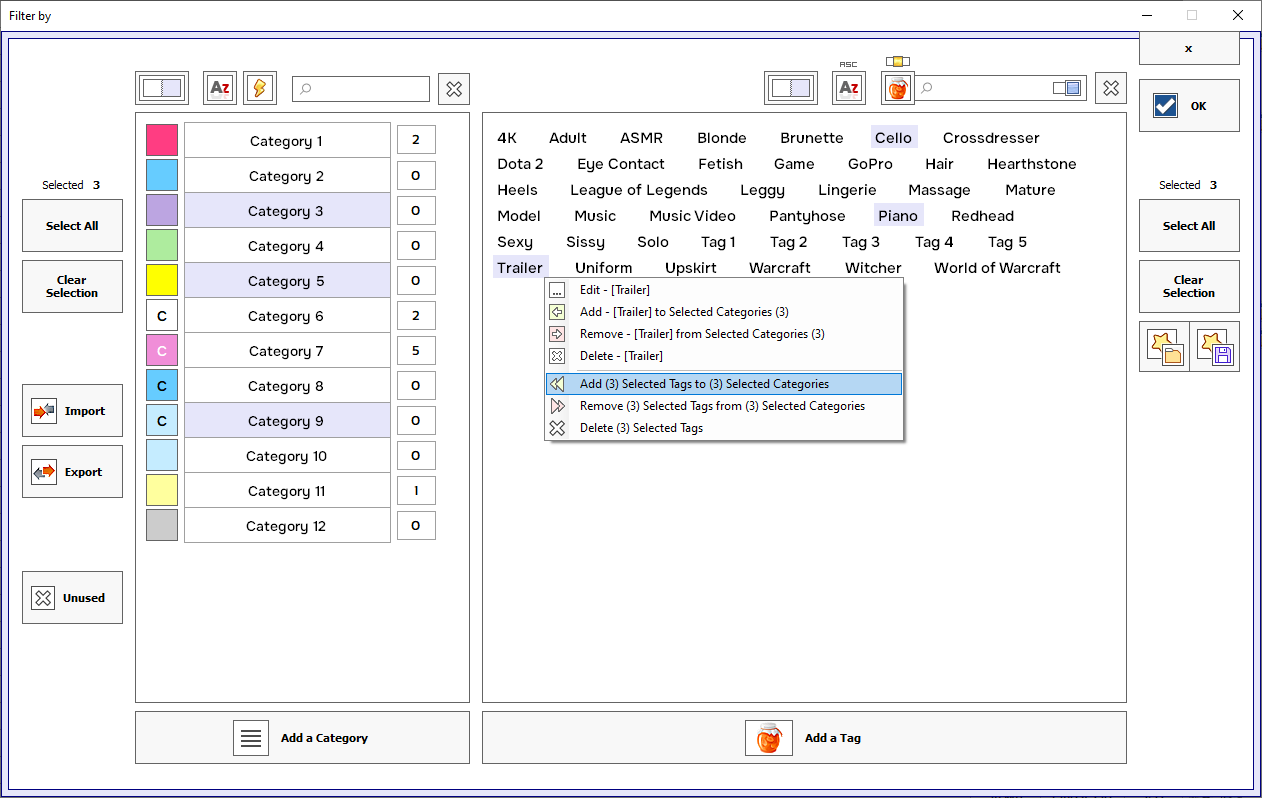Choose Delete - [Trailer] menu entry
Viewport: 1262px width, 798px height.
(x=725, y=356)
